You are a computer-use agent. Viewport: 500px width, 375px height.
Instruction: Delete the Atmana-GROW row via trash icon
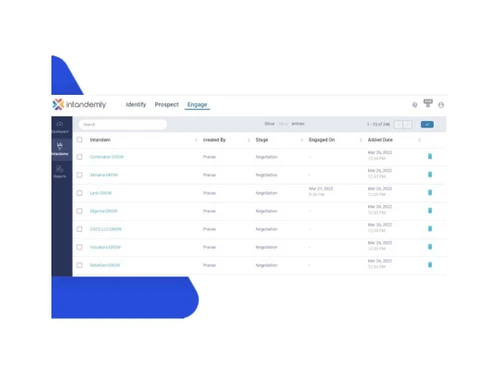point(430,174)
